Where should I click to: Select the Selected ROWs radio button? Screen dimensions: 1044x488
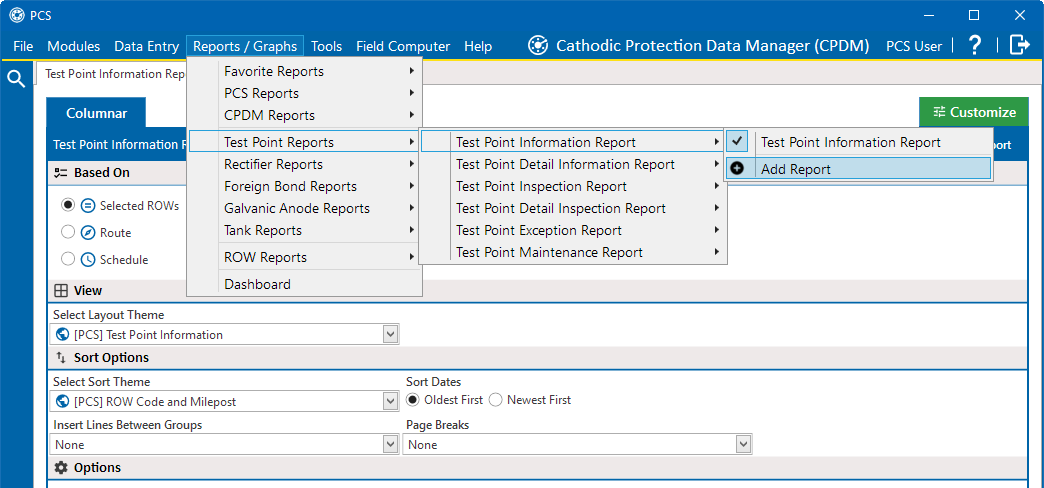tap(68, 206)
